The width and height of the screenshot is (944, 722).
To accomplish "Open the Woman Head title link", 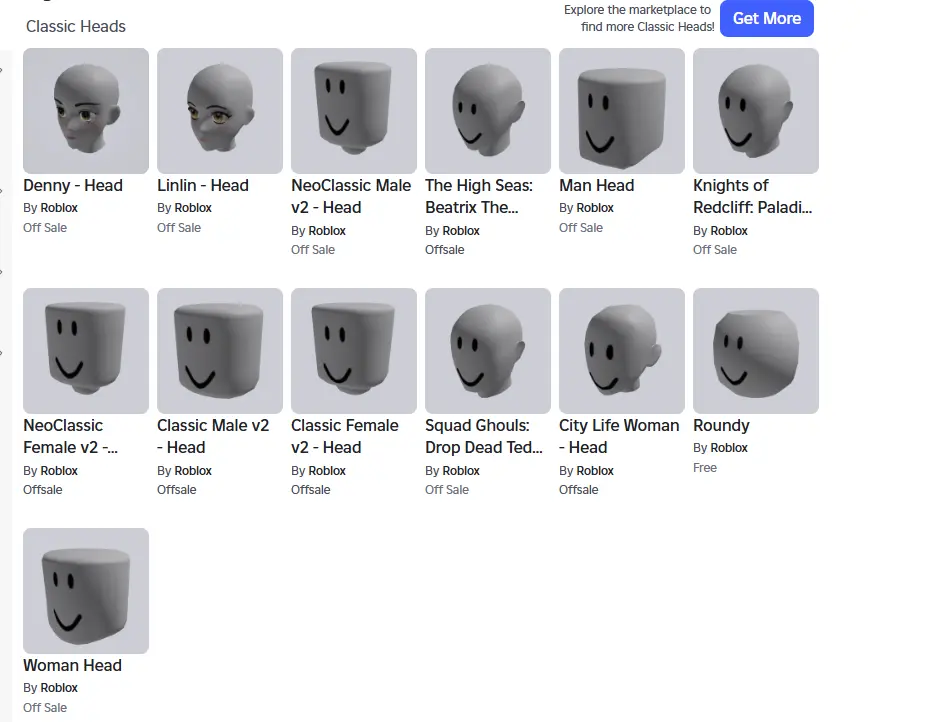I will [x=72, y=665].
